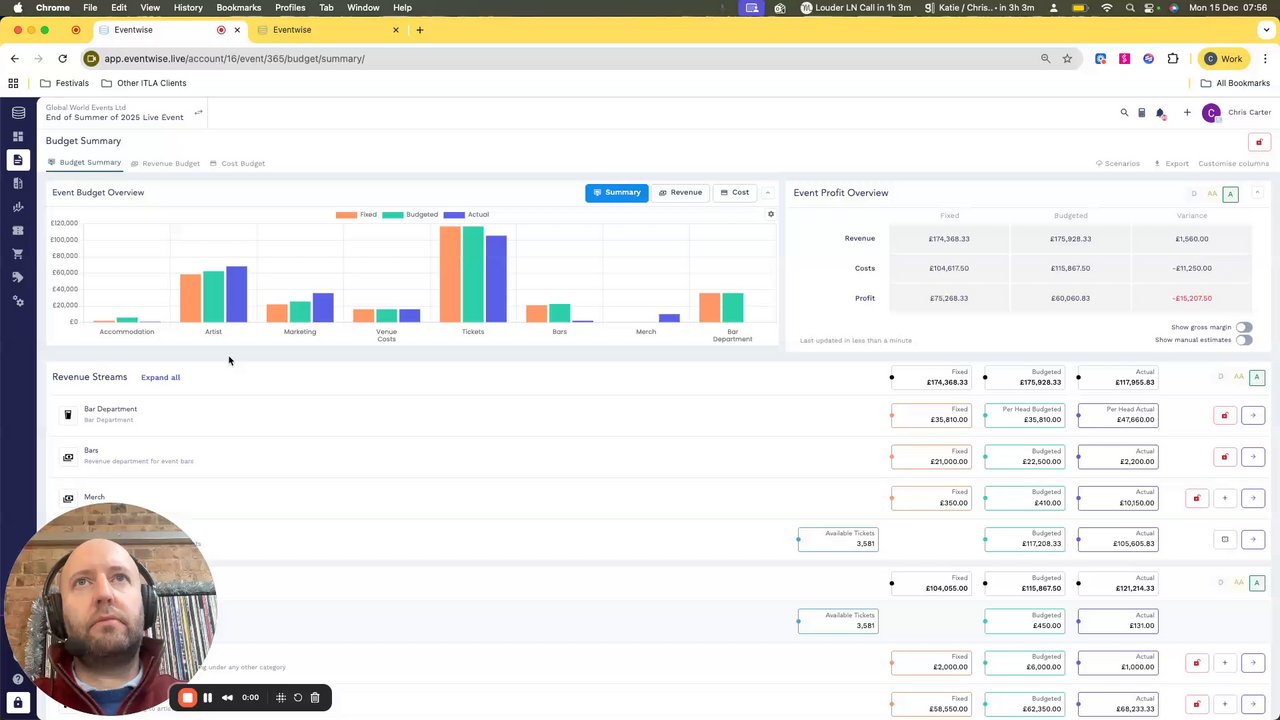
Task: Switch to the Cost Budget tab
Action: point(237,163)
